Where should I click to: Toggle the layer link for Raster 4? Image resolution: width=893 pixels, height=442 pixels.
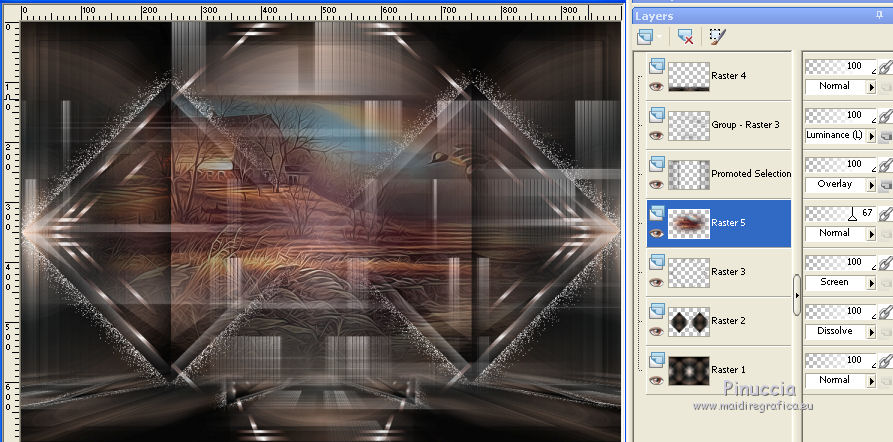click(x=884, y=68)
